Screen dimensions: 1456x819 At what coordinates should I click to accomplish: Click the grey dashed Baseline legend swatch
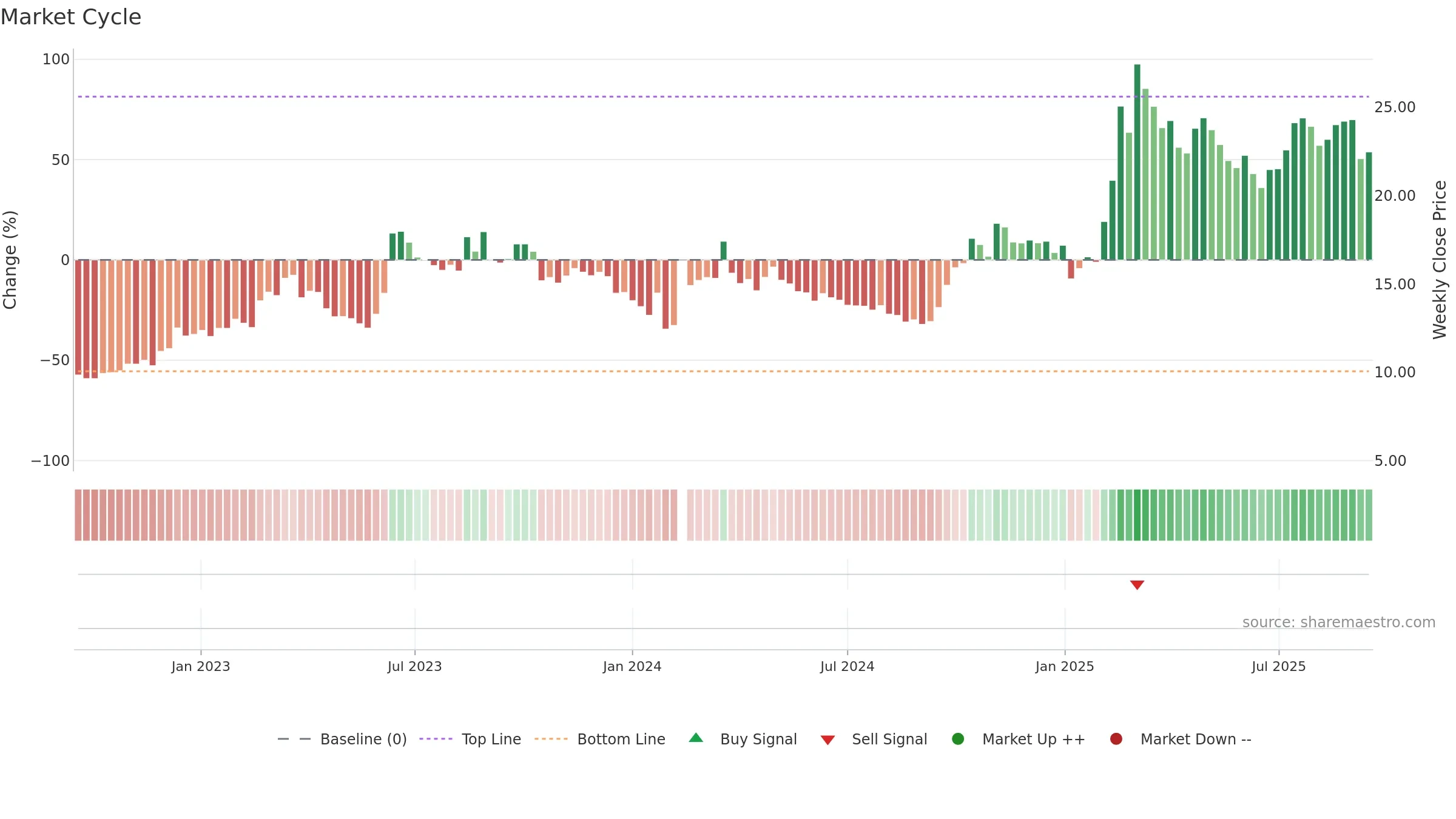[294, 739]
